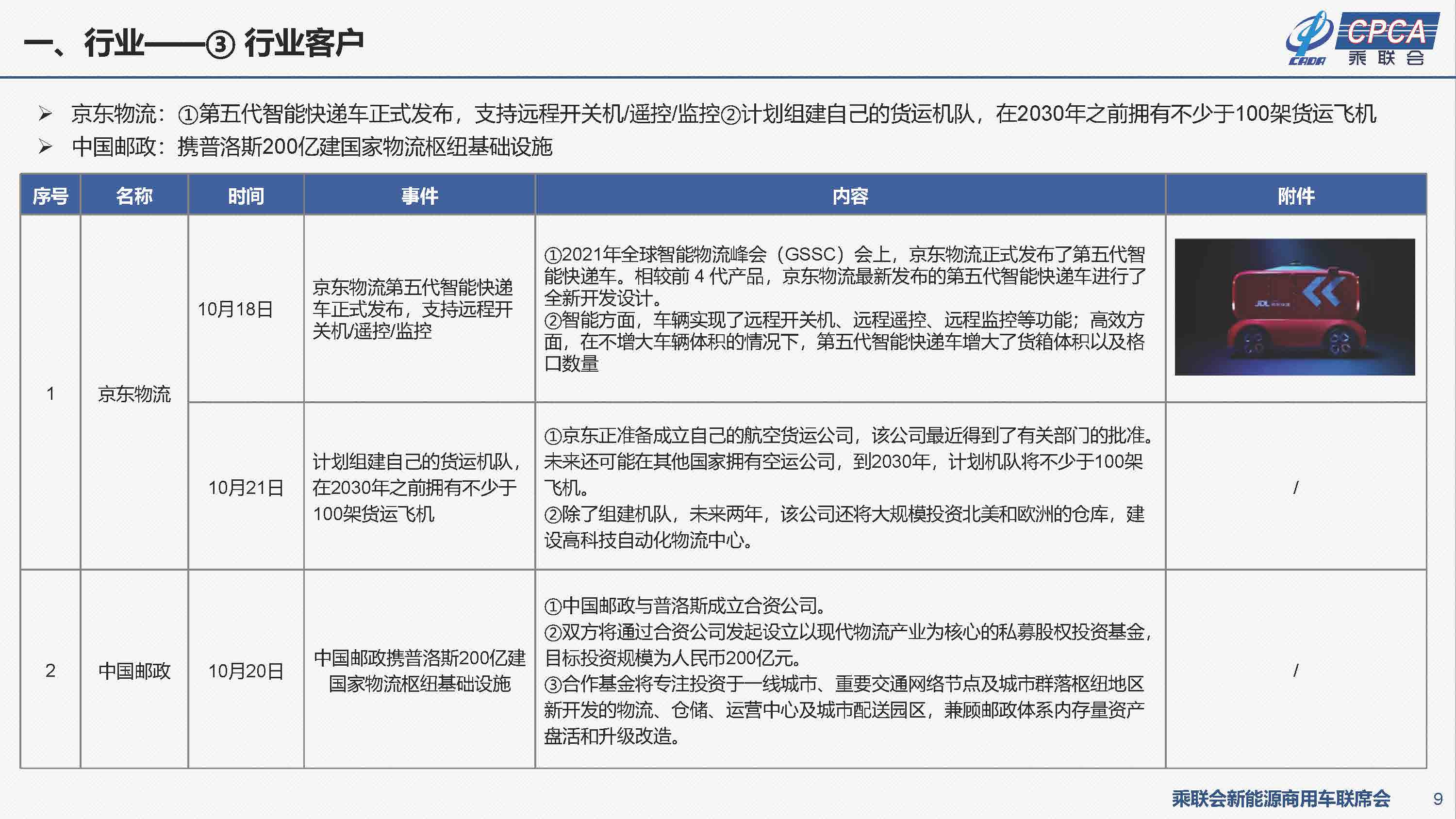Image resolution: width=1456 pixels, height=819 pixels.
Task: Select row number 1 cell
Action: pyautogui.click(x=50, y=393)
